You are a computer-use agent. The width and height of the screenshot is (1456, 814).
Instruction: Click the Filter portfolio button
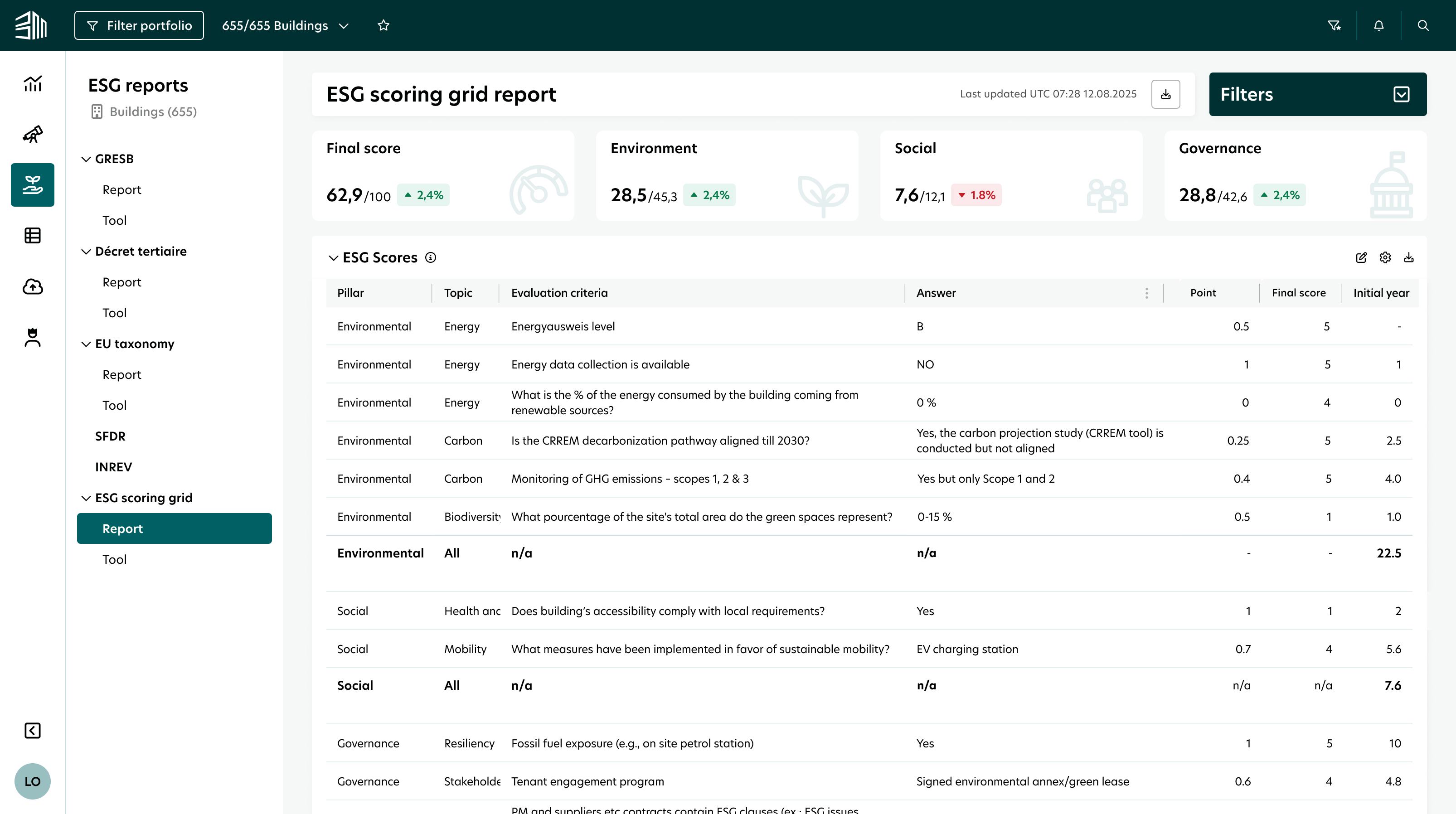139,25
